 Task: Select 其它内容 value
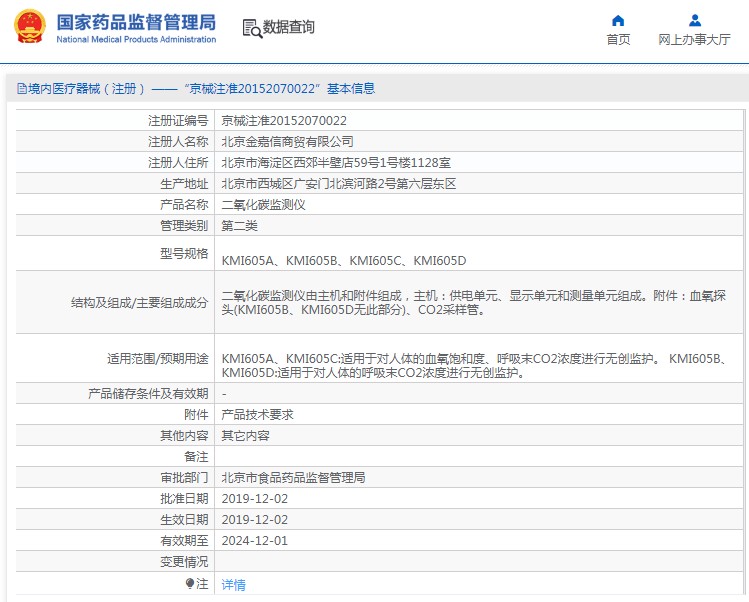(245, 436)
